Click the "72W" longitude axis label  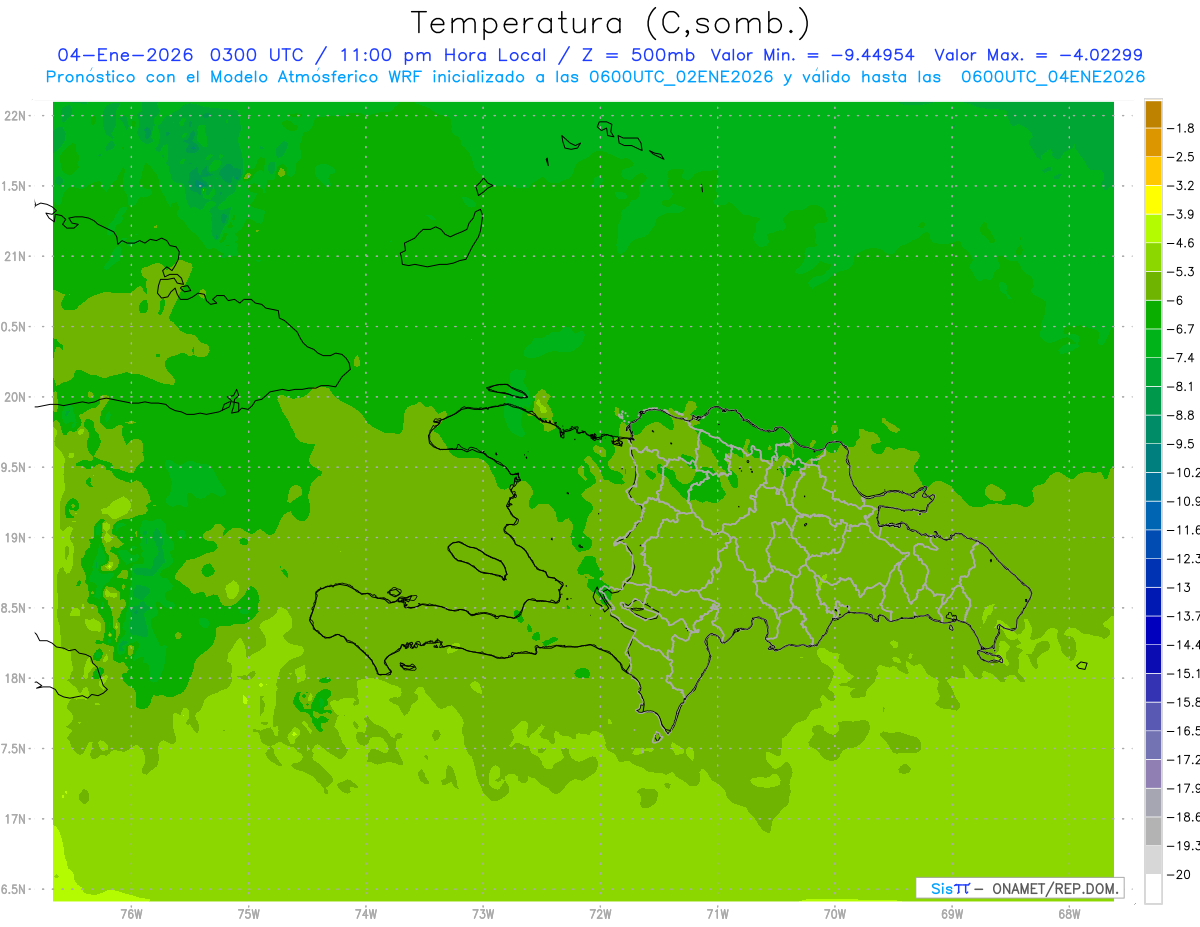click(x=600, y=914)
